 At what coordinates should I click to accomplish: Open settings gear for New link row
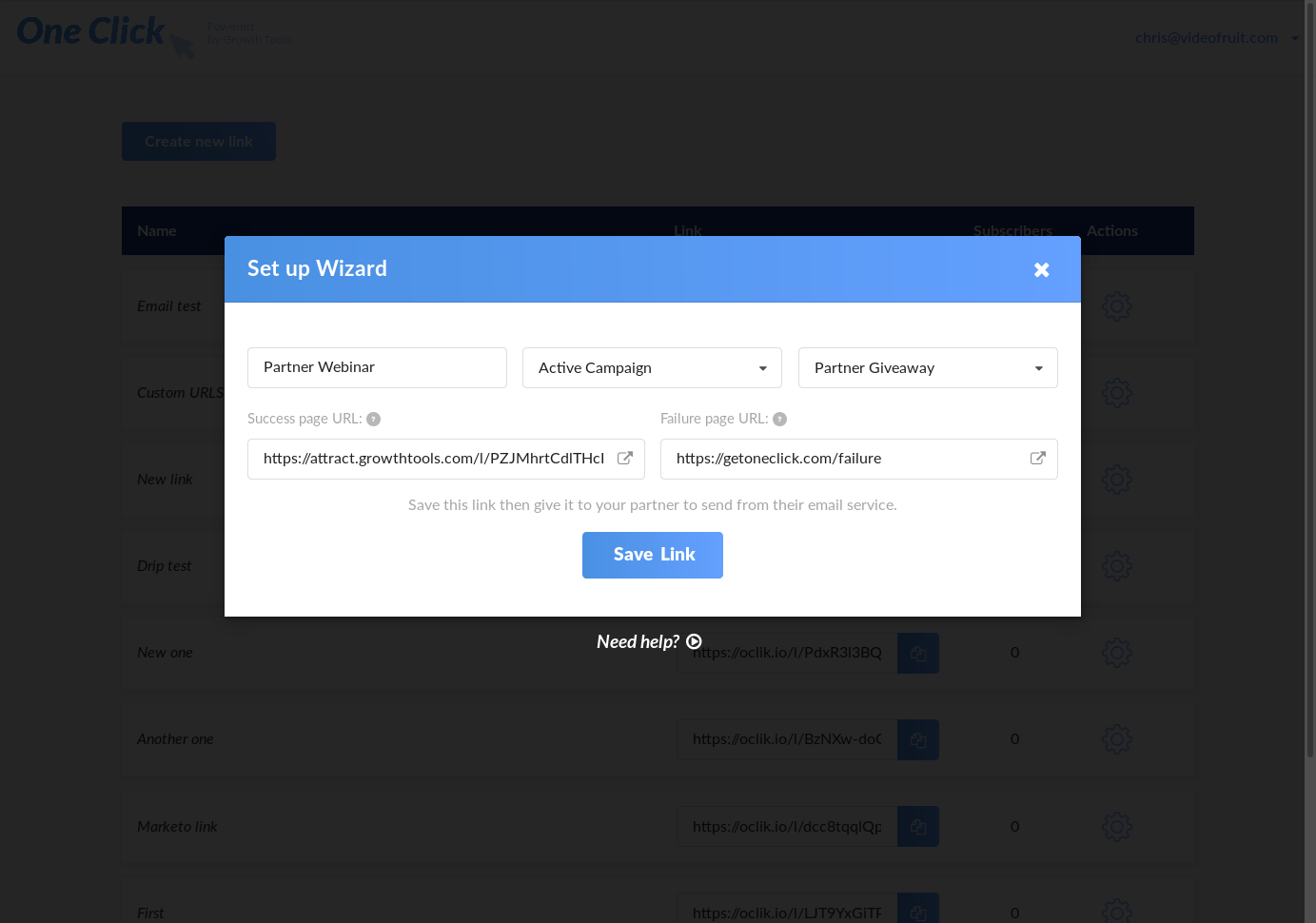coord(1117,480)
